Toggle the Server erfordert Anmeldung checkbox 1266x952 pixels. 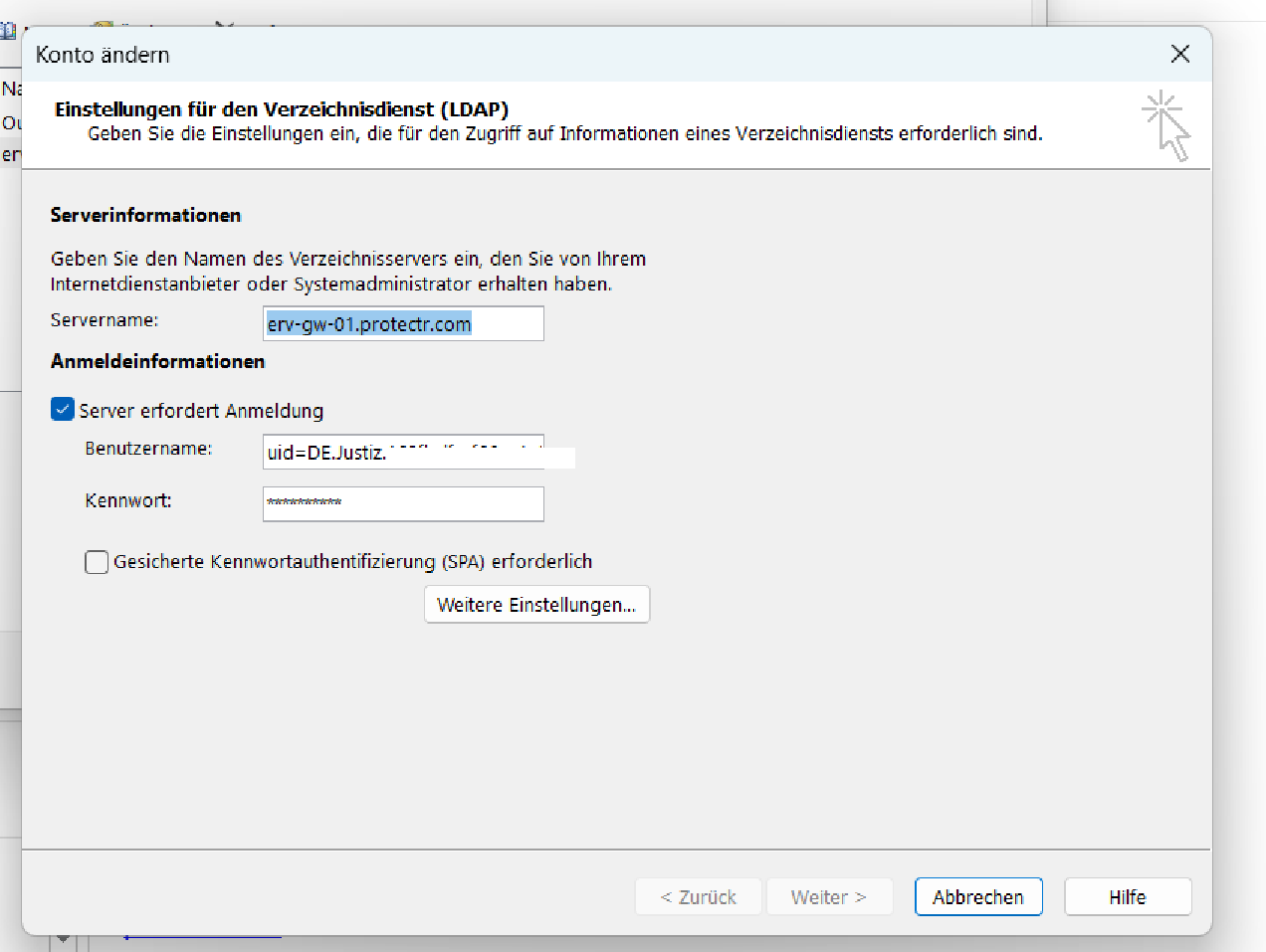click(x=63, y=410)
